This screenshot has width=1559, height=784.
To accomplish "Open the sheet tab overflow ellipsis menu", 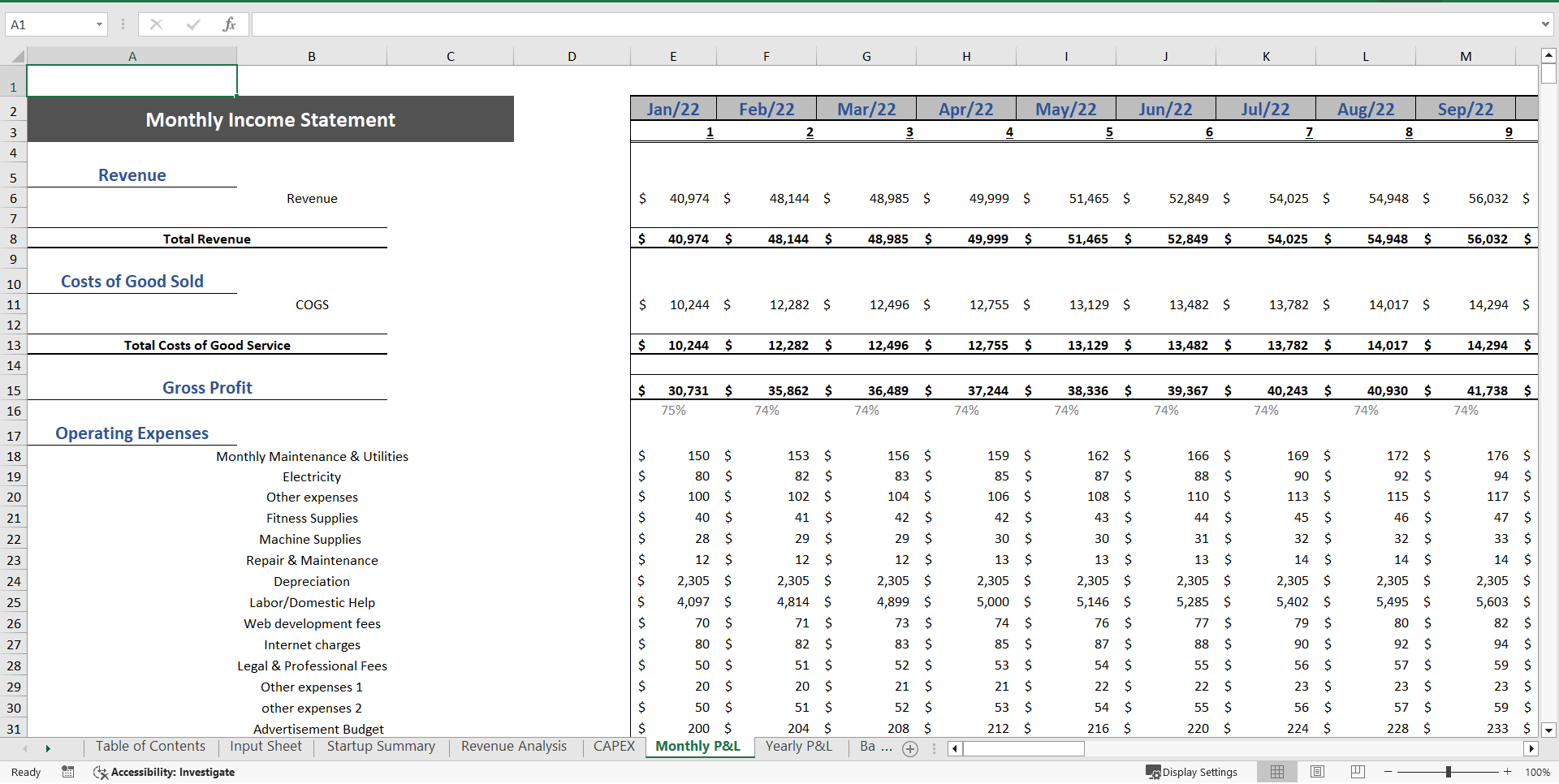I will (934, 749).
